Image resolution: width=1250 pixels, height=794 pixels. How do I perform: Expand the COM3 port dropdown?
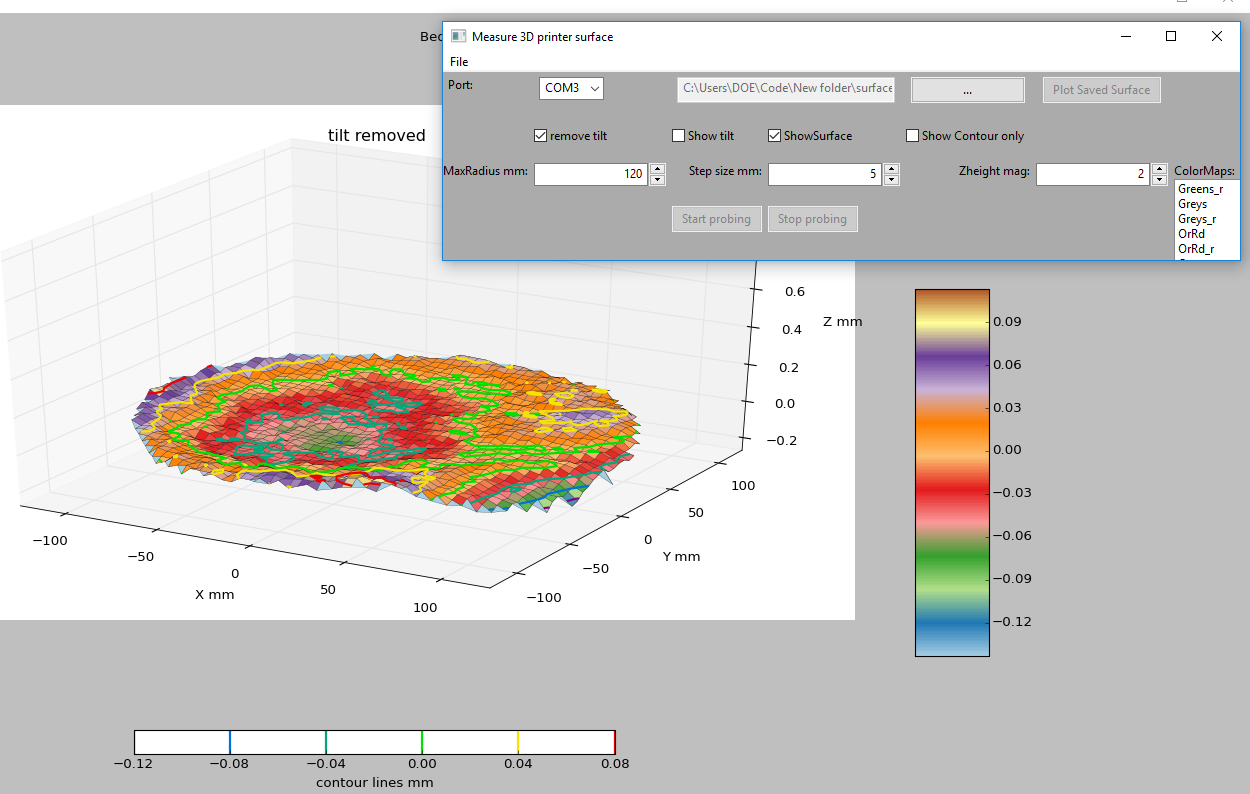tap(571, 89)
